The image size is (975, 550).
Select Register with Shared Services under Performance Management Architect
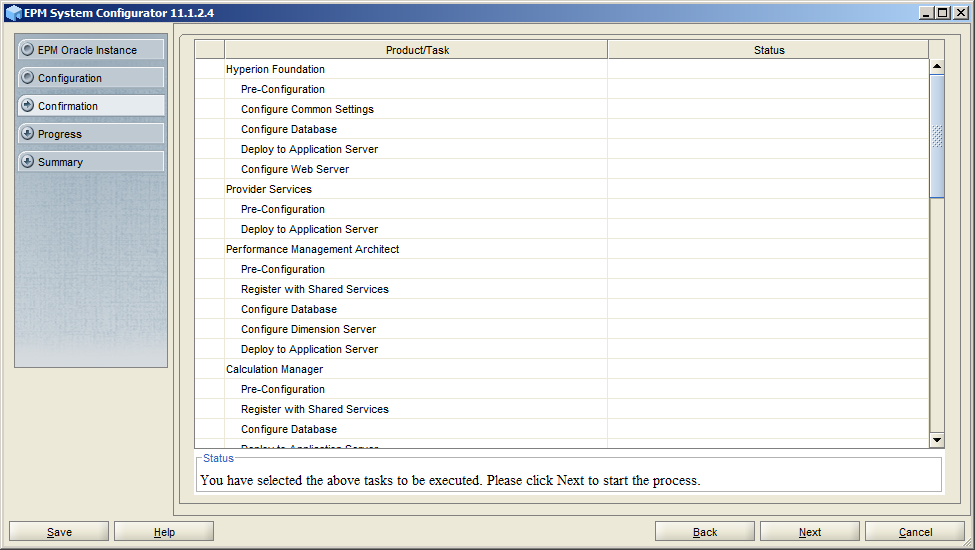pyautogui.click(x=562, y=289)
